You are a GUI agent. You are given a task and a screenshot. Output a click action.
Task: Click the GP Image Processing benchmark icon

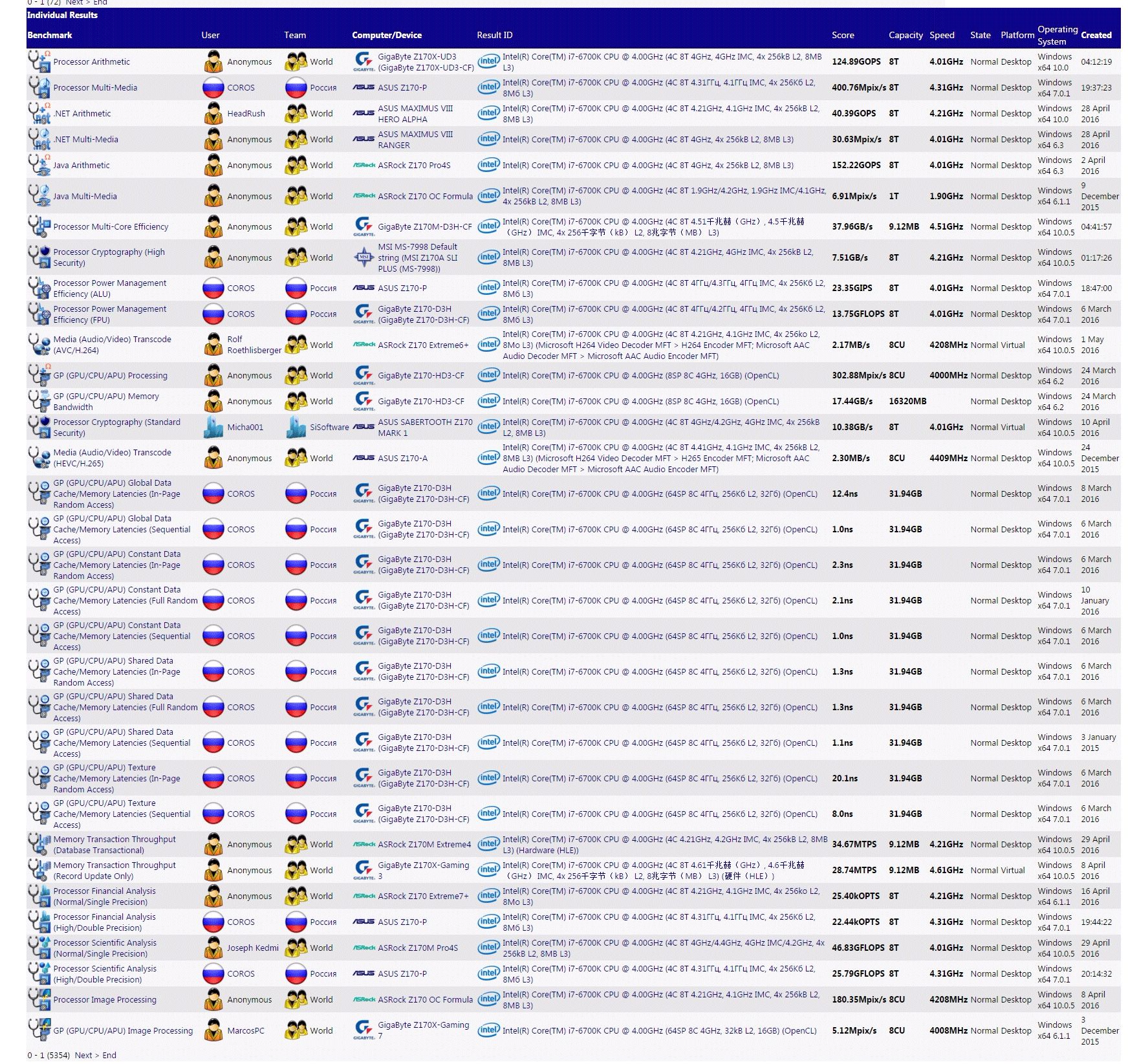[39, 1030]
